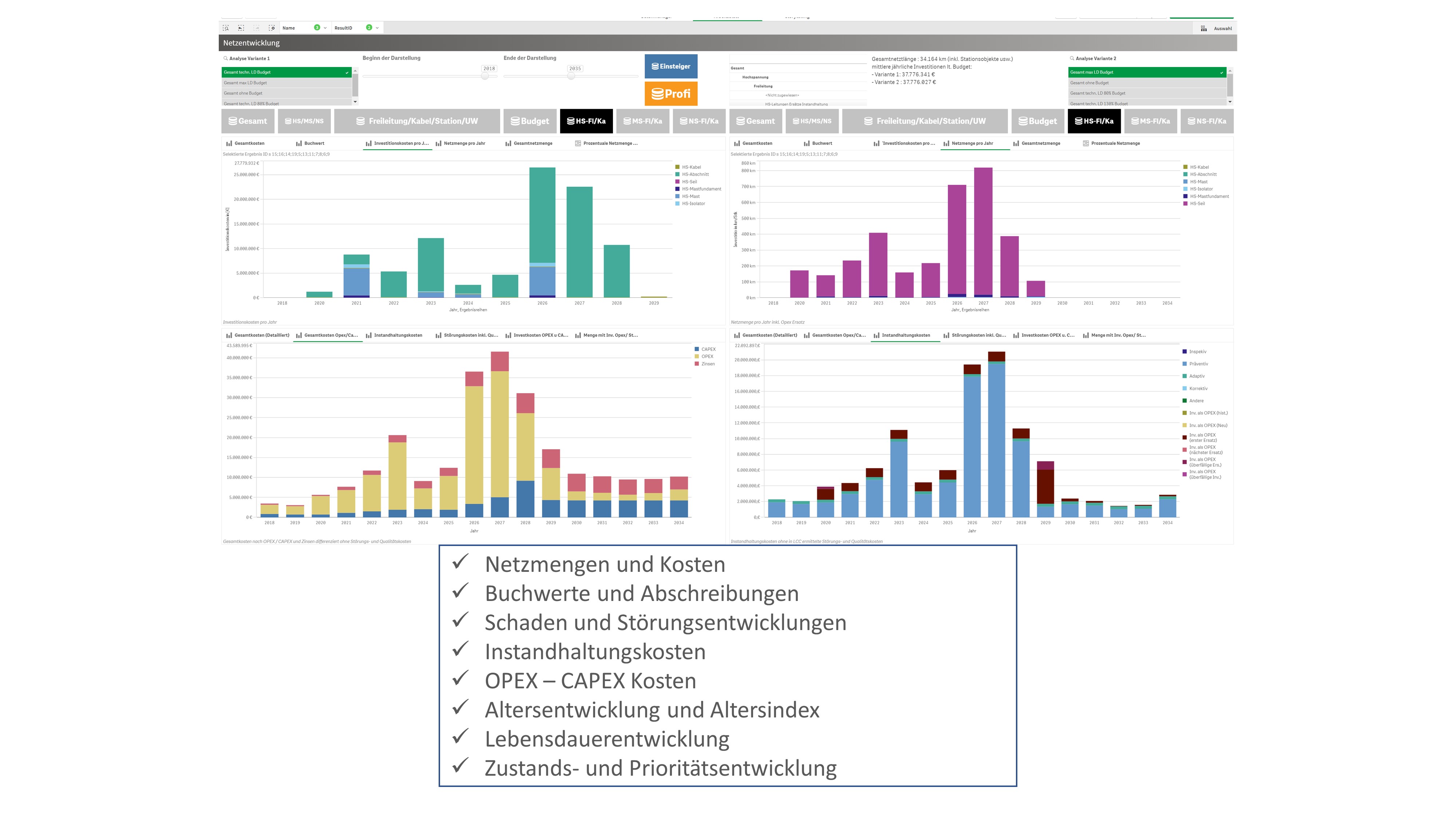Click the 2027 bar in Netzmenge chart

coord(984,232)
